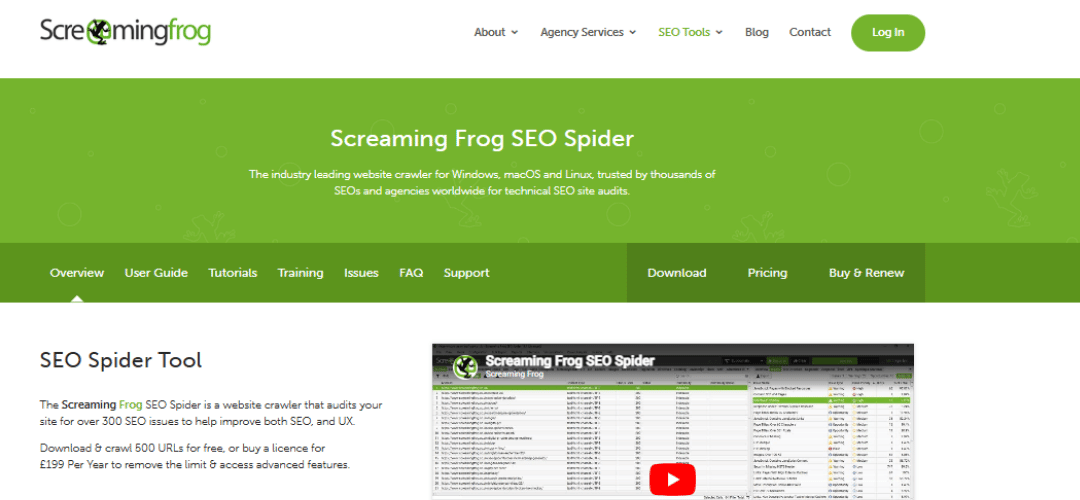Click Buy & Renew
Screen dimensions: 1080x500
(866, 273)
